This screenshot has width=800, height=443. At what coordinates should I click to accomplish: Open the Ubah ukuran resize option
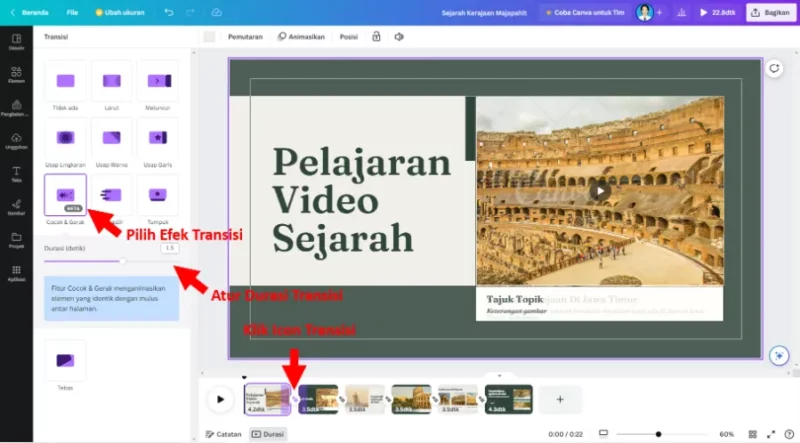tap(120, 12)
